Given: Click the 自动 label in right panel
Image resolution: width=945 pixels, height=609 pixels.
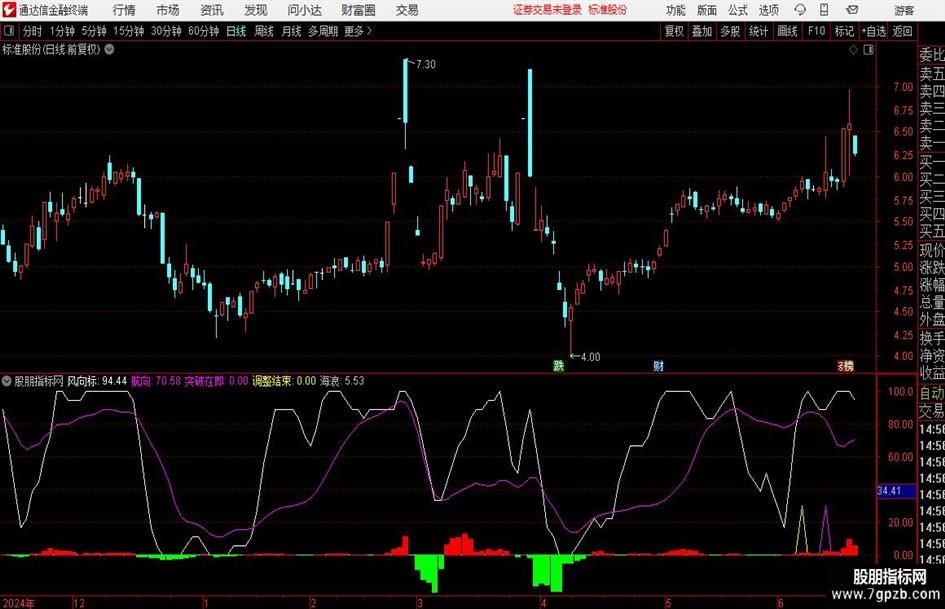Looking at the screenshot, I should click(x=932, y=393).
